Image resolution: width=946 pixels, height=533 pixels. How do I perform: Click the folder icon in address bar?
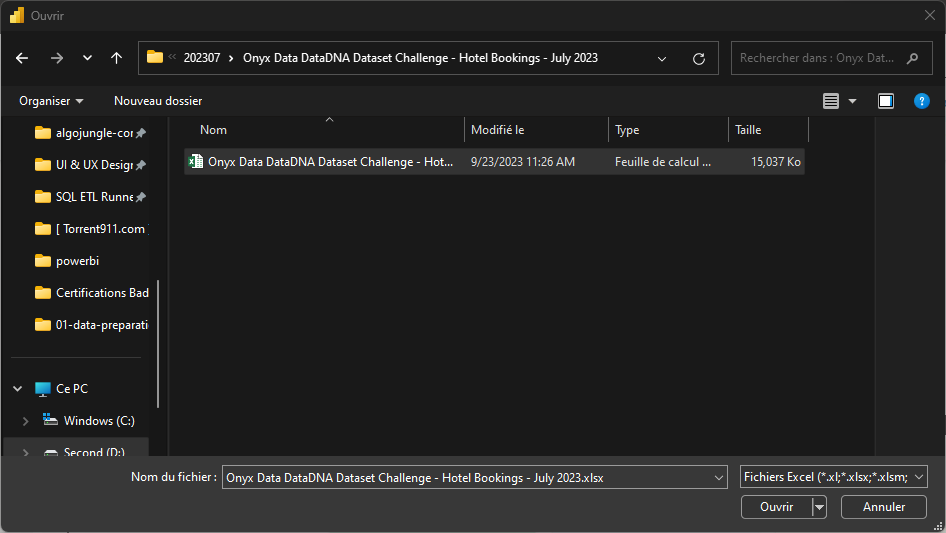tap(155, 57)
